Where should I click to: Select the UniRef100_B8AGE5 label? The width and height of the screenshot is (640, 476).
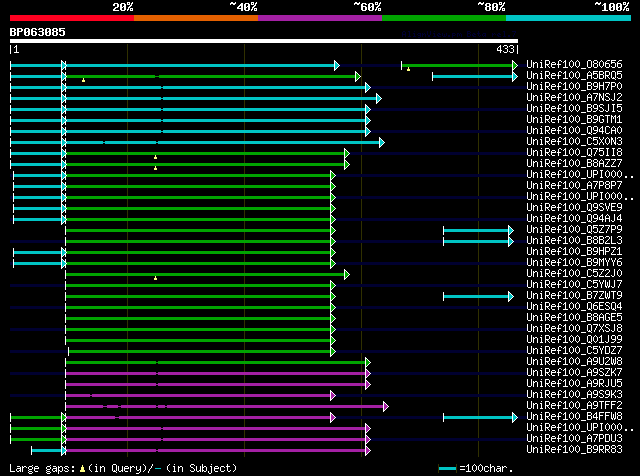(574, 317)
